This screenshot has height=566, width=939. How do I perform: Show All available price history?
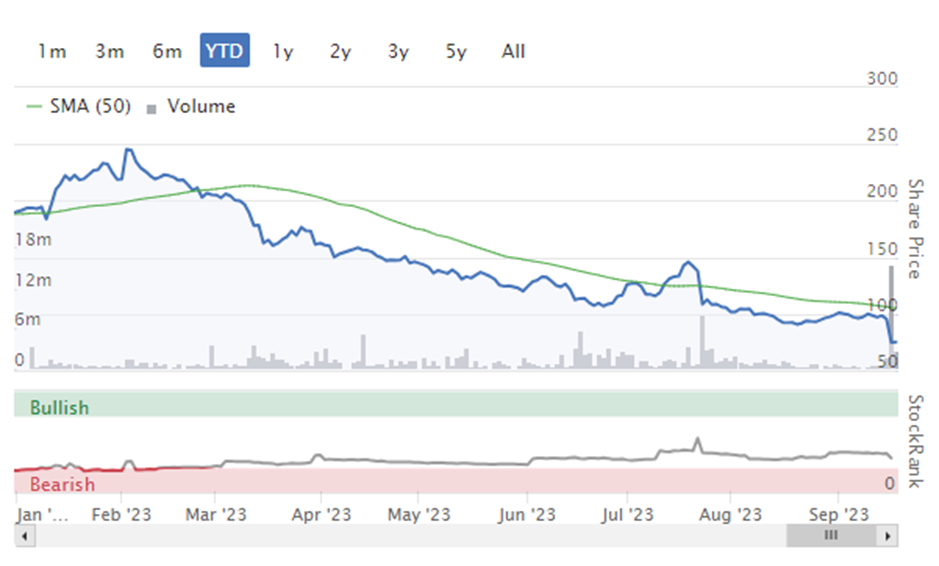tap(513, 51)
